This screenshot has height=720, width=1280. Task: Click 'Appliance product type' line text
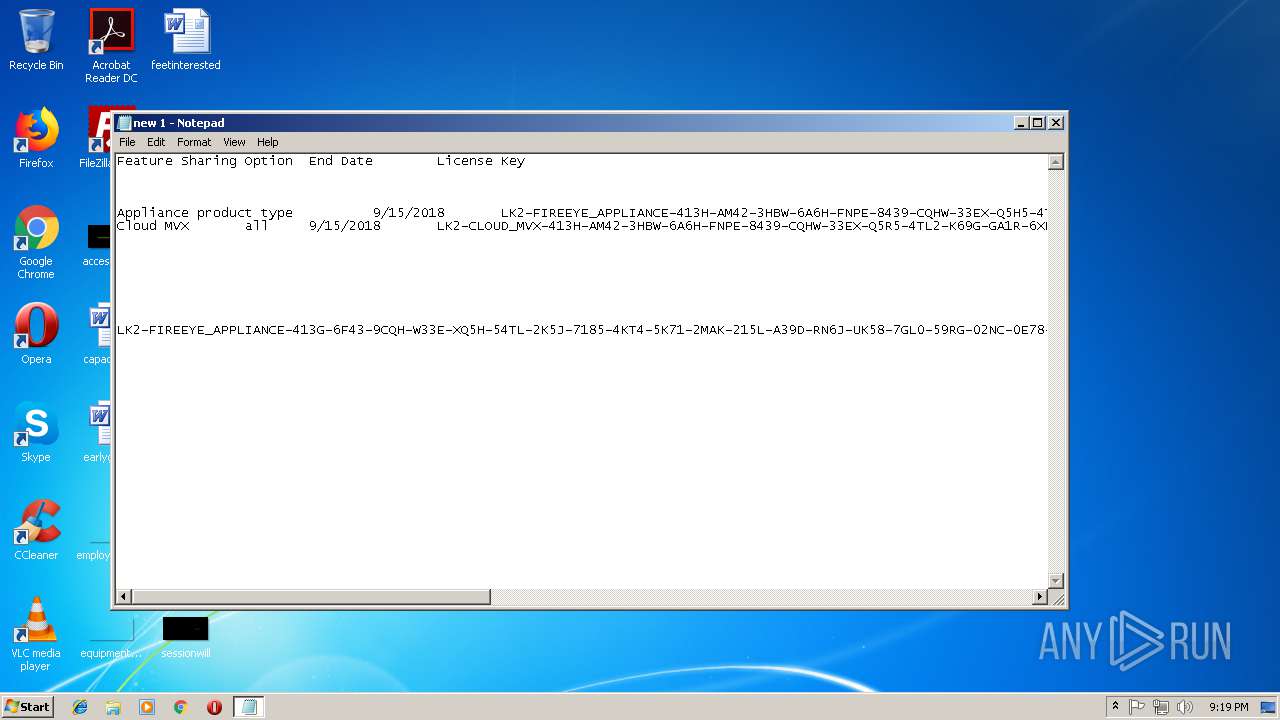205,213
